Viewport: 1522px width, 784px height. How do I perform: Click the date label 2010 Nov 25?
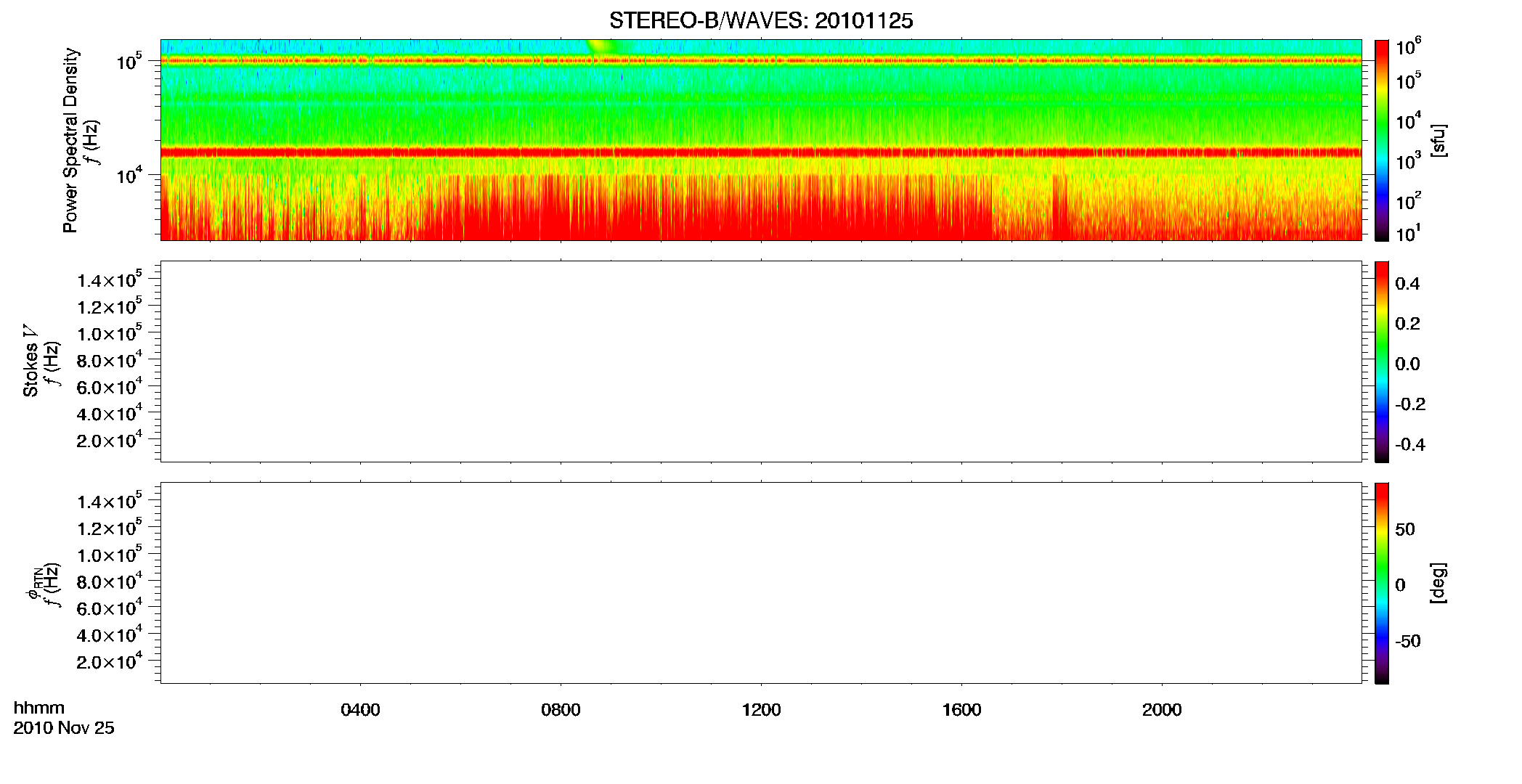coord(64,728)
